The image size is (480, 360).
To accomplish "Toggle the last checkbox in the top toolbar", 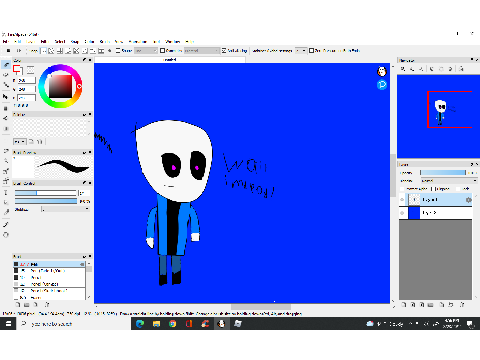I will coord(311,51).
